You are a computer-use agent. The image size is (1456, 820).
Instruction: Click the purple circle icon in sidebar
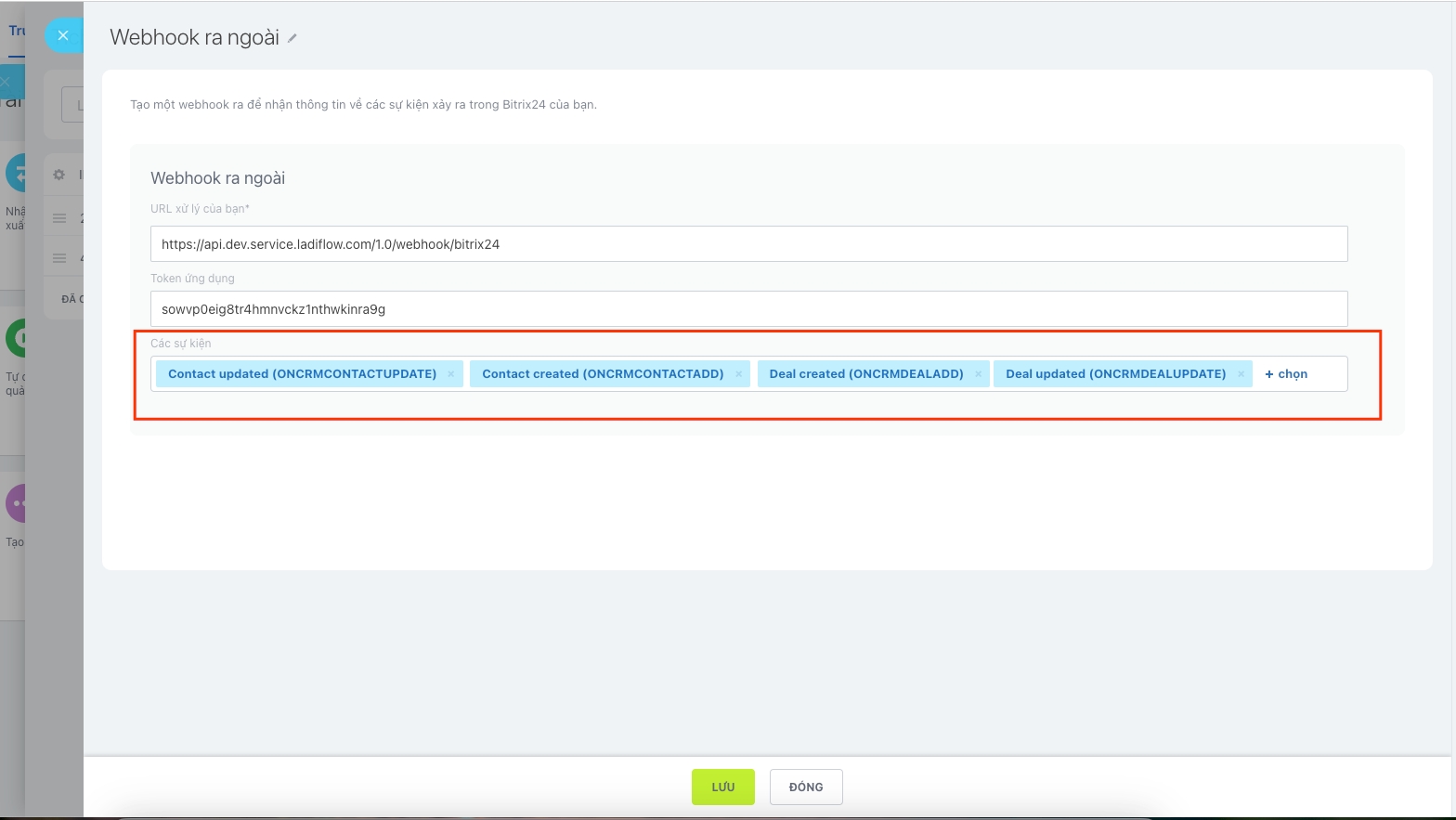(x=15, y=503)
